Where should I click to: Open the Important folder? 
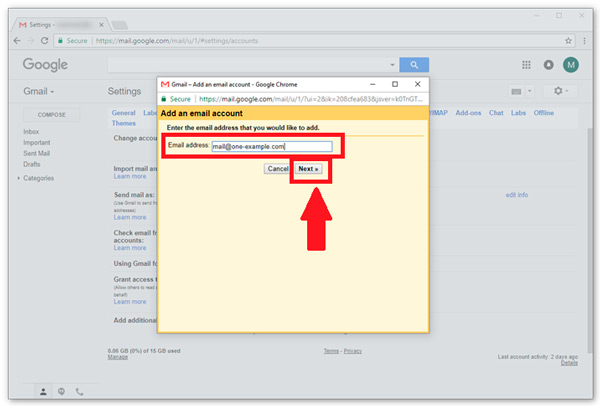click(x=37, y=142)
